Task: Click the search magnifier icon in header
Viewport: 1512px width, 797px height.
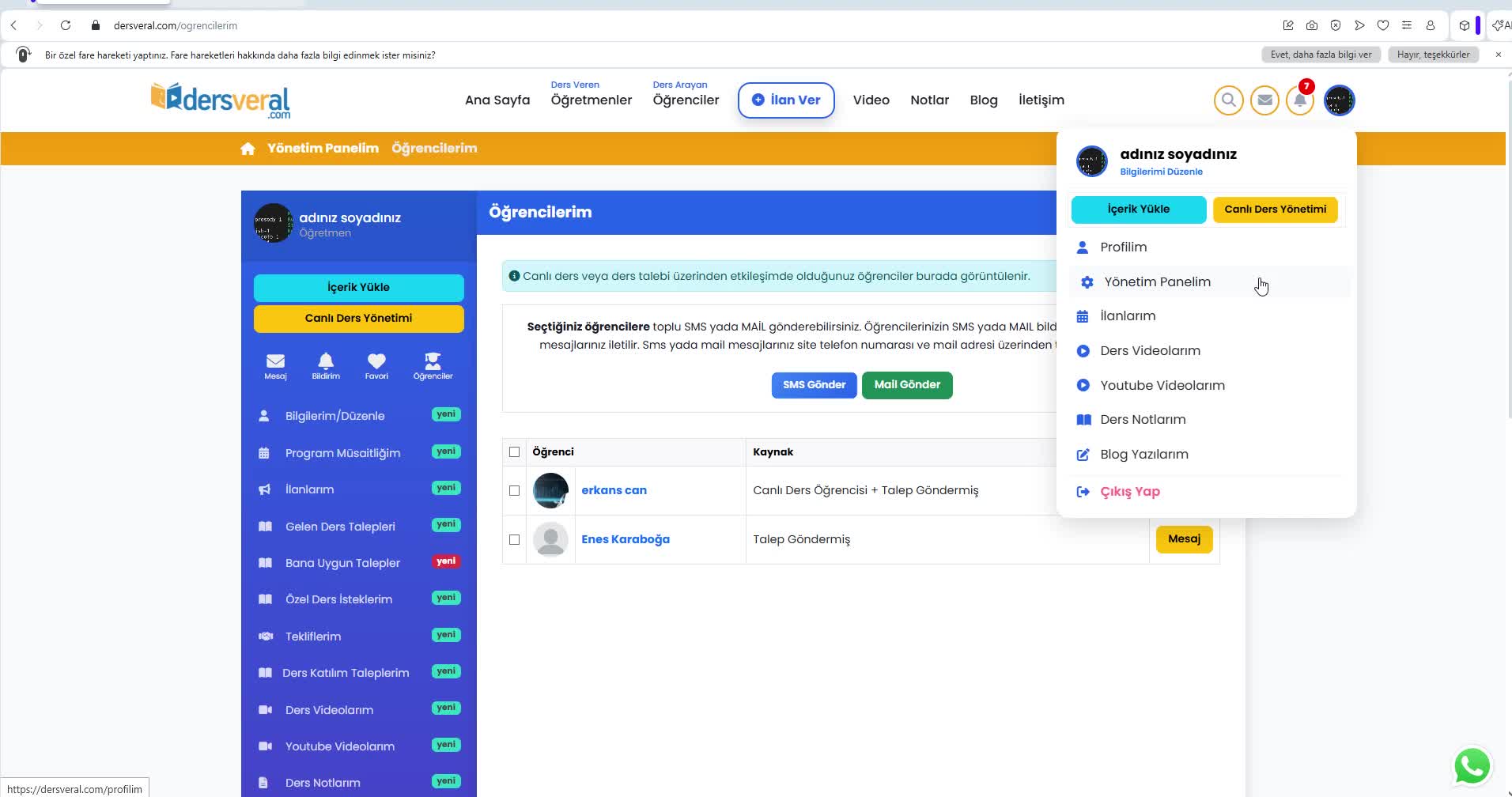Action: click(x=1228, y=100)
